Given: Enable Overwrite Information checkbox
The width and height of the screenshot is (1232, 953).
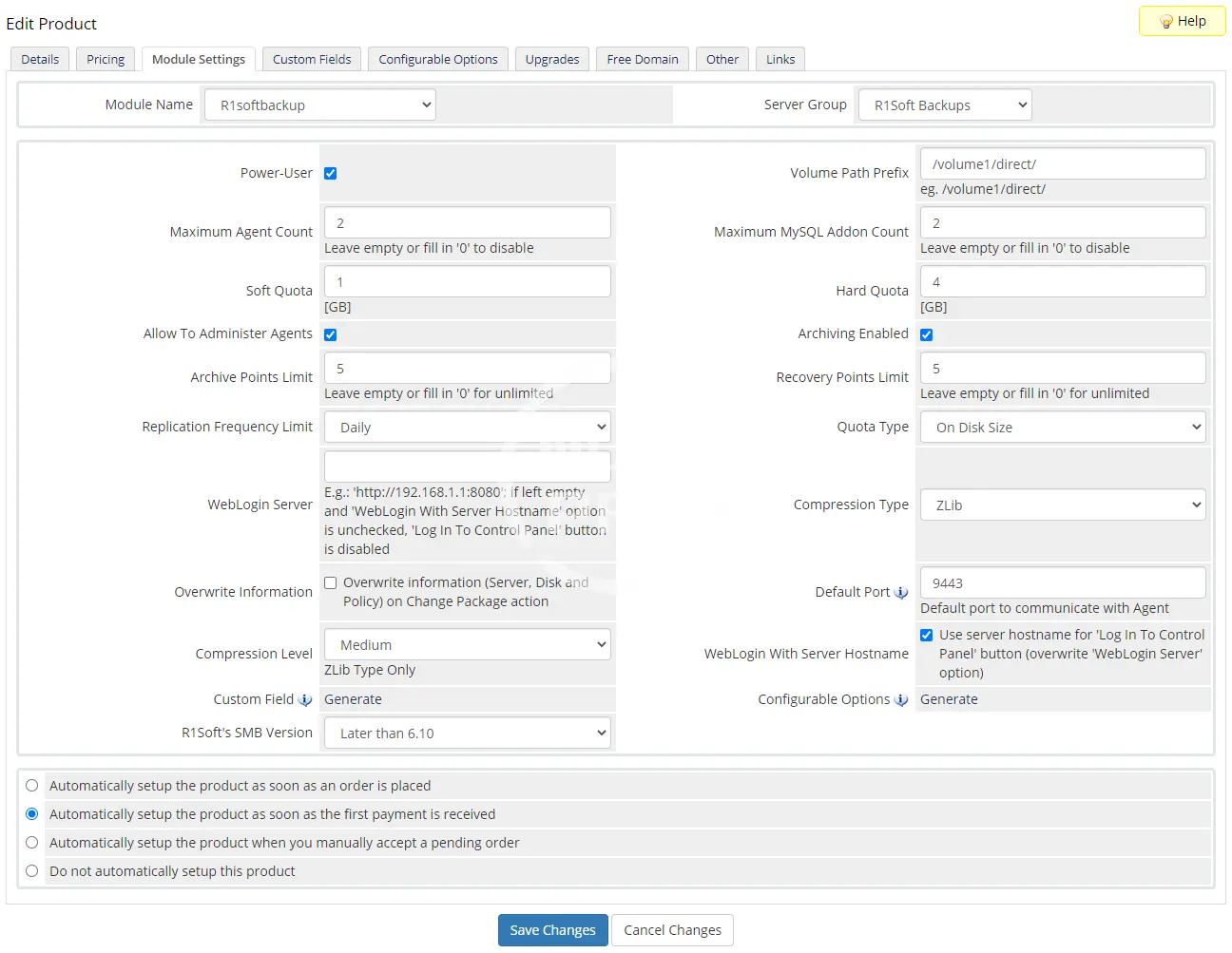Looking at the screenshot, I should tap(331, 583).
